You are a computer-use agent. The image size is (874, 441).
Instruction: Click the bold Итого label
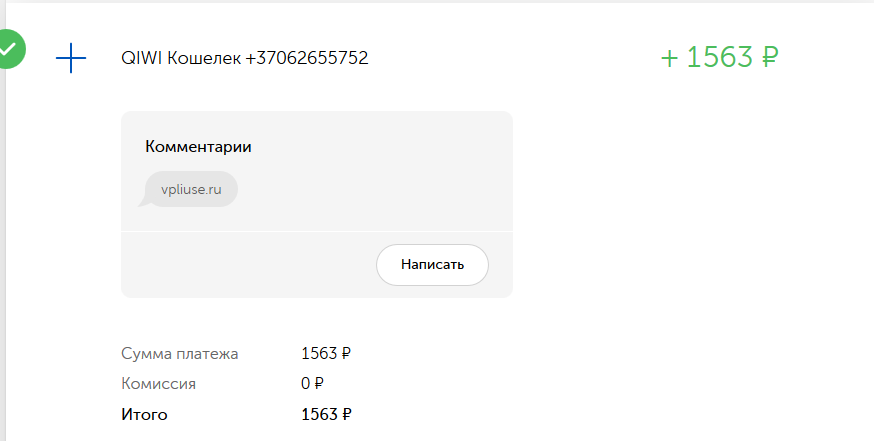(144, 414)
